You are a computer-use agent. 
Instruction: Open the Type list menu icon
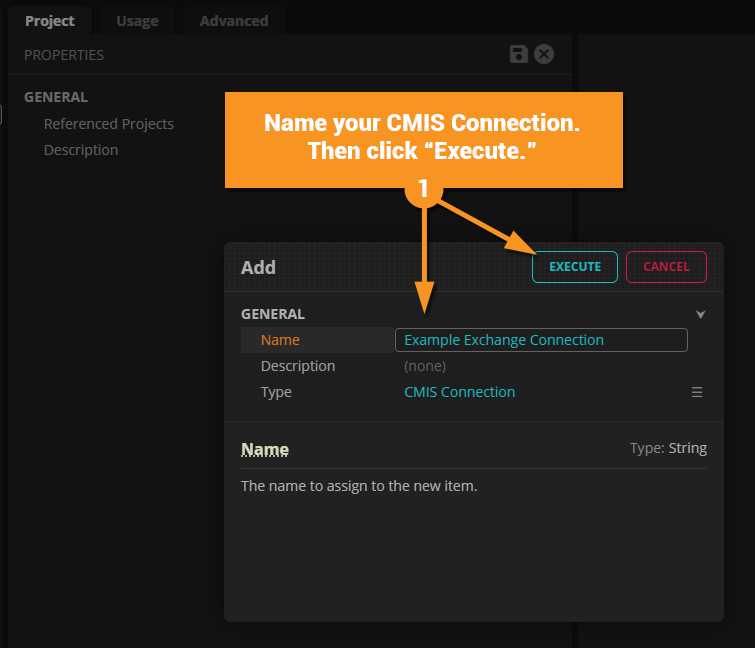coord(697,392)
